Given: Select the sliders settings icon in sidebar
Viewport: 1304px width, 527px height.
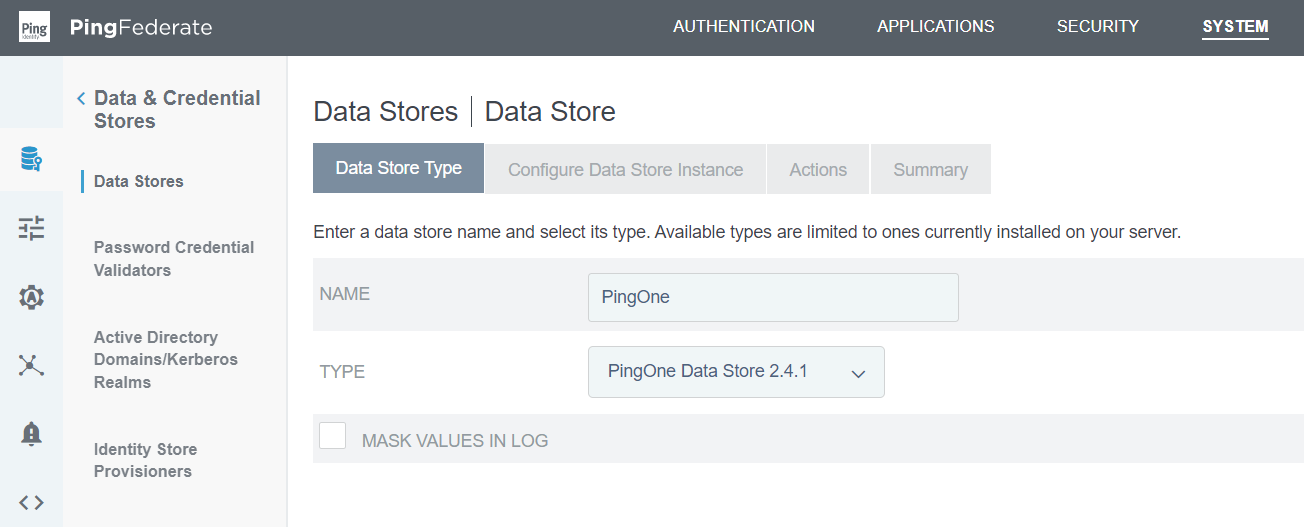Looking at the screenshot, I should pyautogui.click(x=31, y=228).
